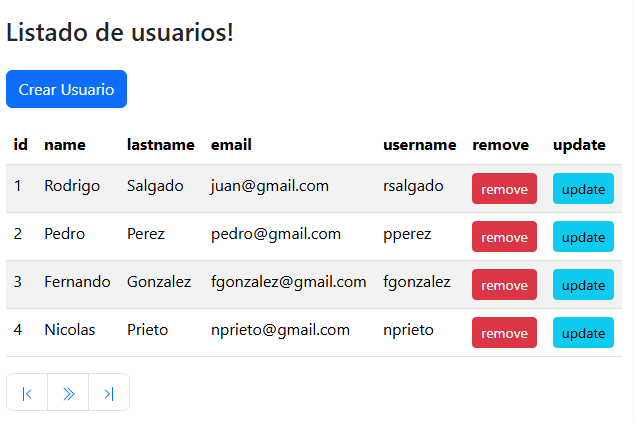Go to first page pagination icon
The height and width of the screenshot is (427, 637).
[x=27, y=393]
